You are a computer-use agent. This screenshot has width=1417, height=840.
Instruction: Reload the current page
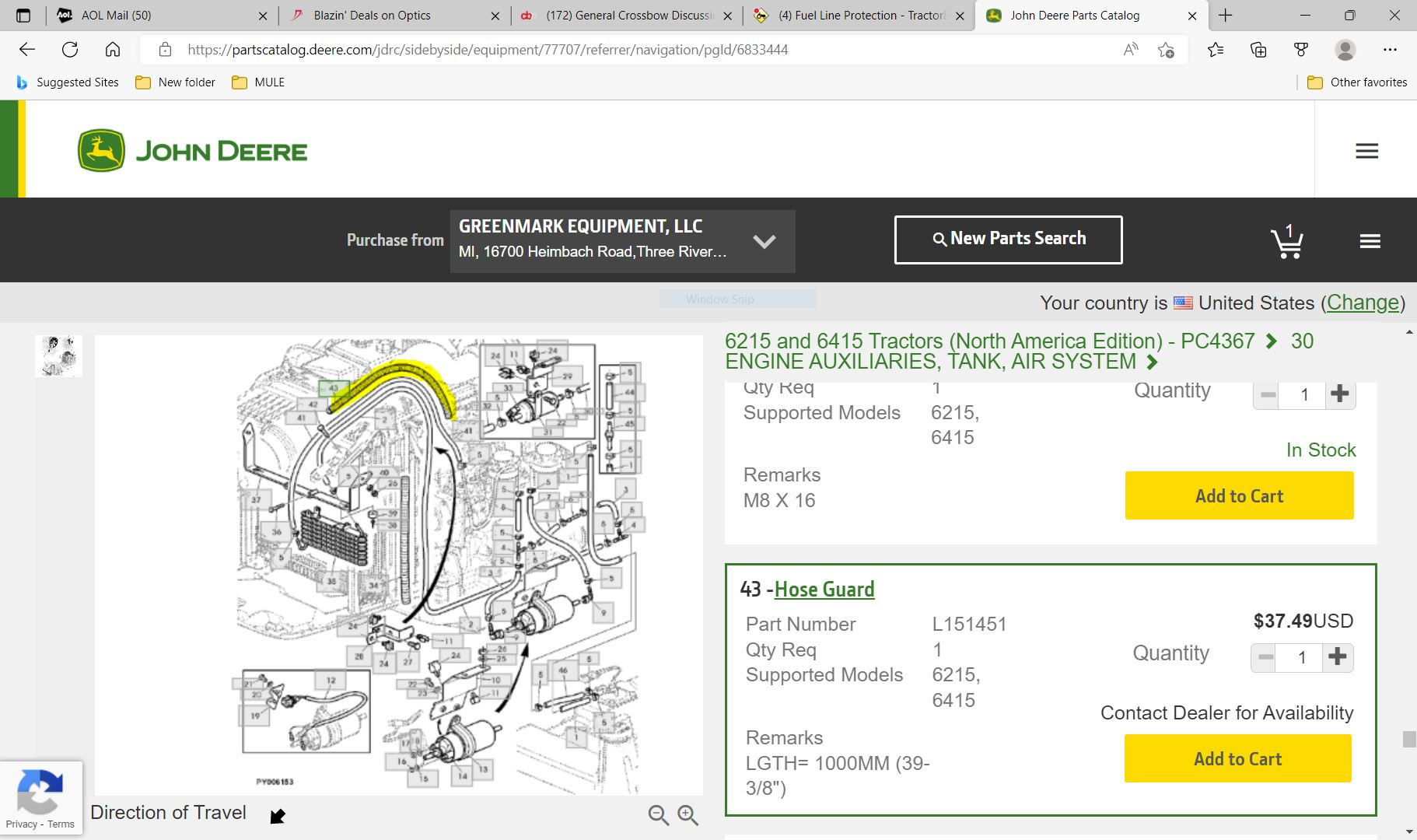(x=70, y=50)
